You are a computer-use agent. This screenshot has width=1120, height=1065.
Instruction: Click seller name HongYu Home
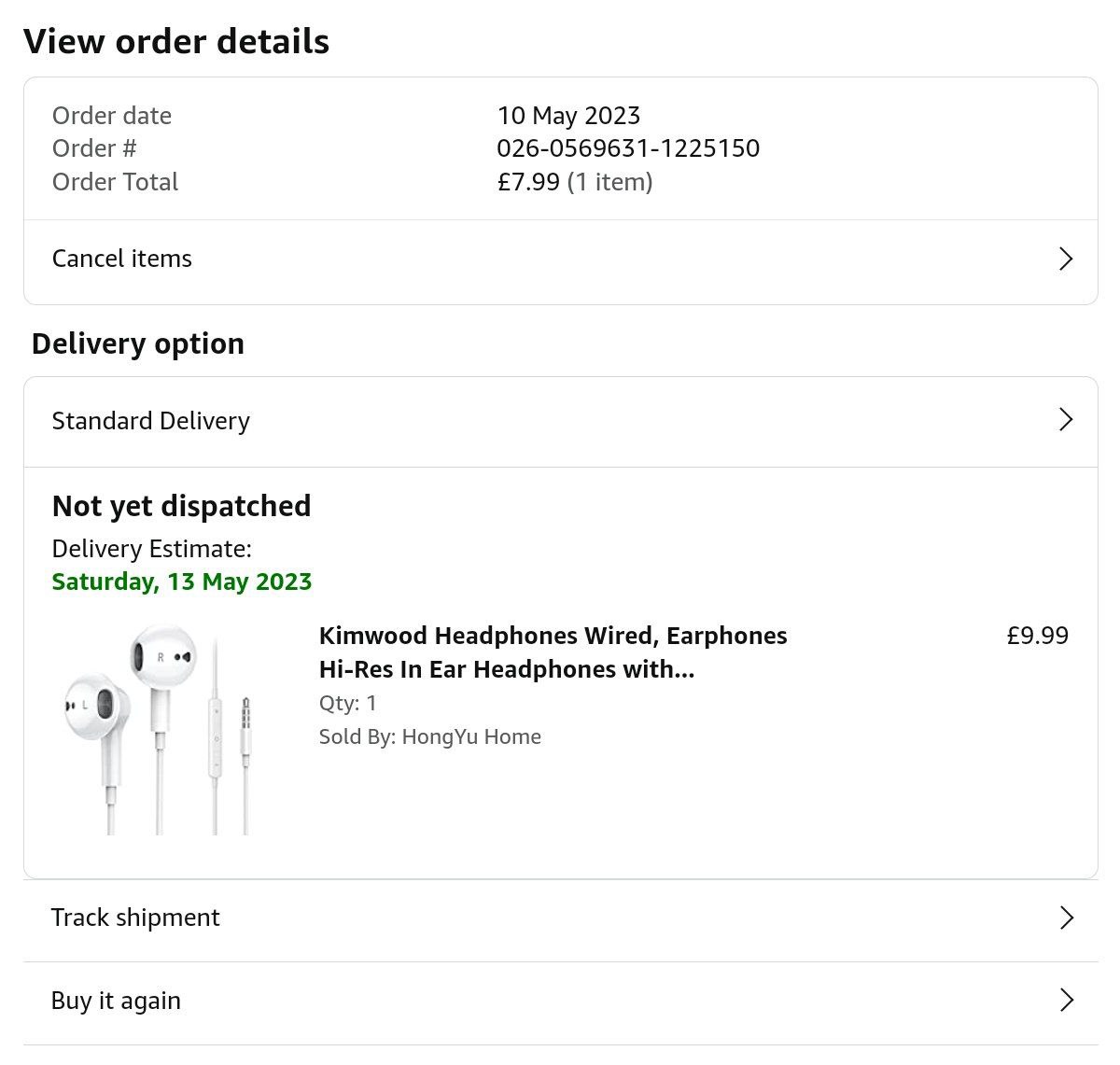(471, 736)
